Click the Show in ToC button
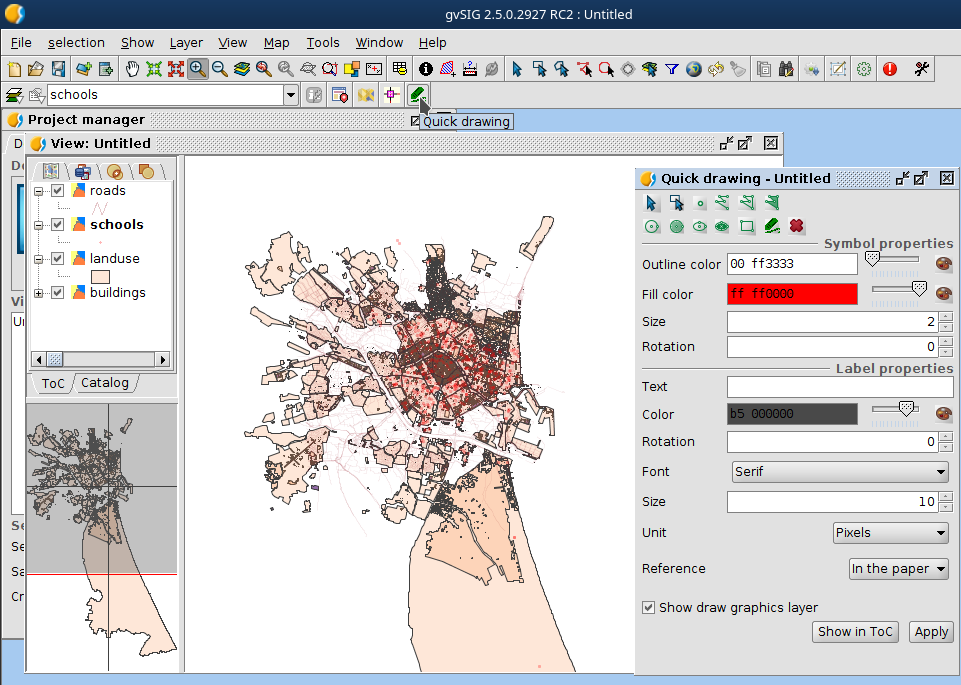961x685 pixels. [x=855, y=631]
